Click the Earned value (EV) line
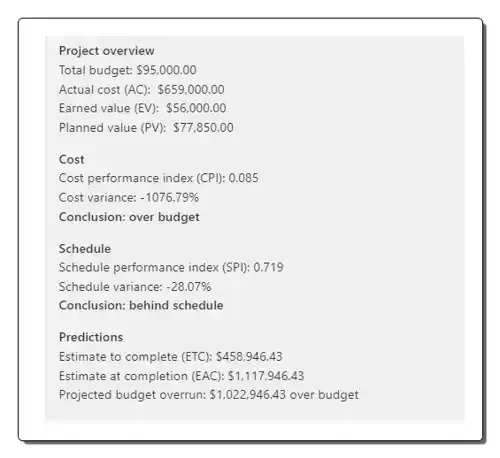This screenshot has height=458, width=500. (x=143, y=108)
